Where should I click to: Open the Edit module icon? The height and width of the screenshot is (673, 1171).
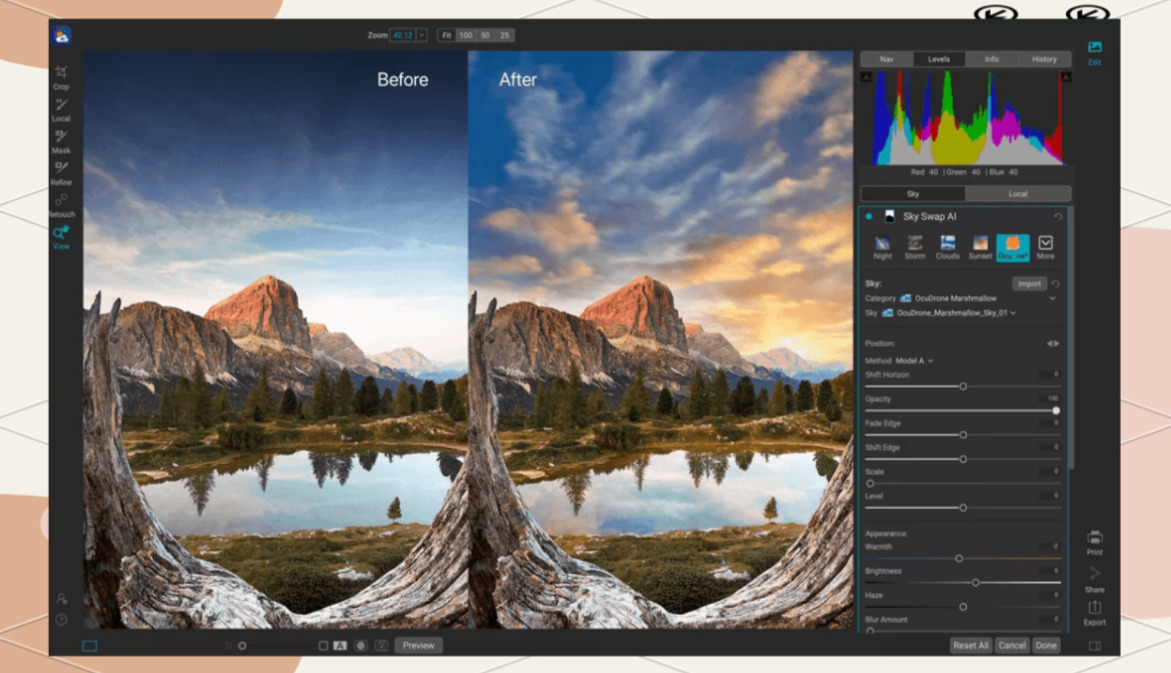tap(1095, 53)
